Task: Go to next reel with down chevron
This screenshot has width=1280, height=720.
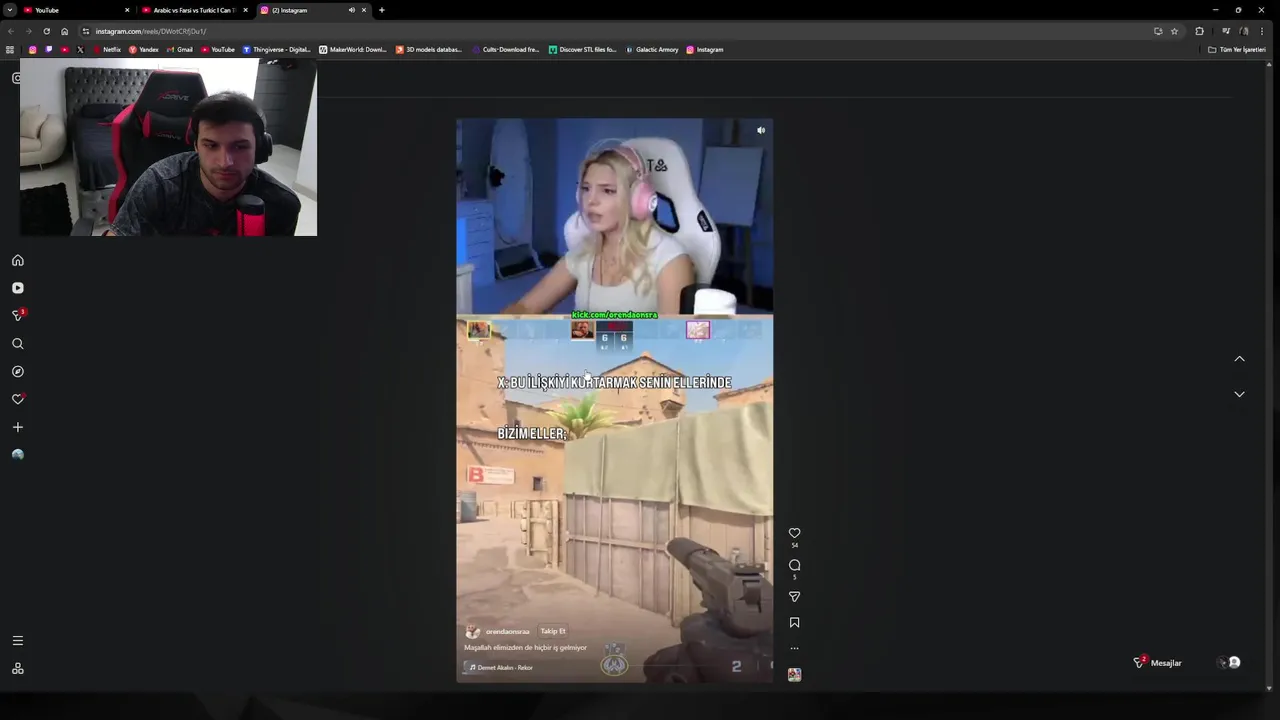Action: tap(1239, 394)
